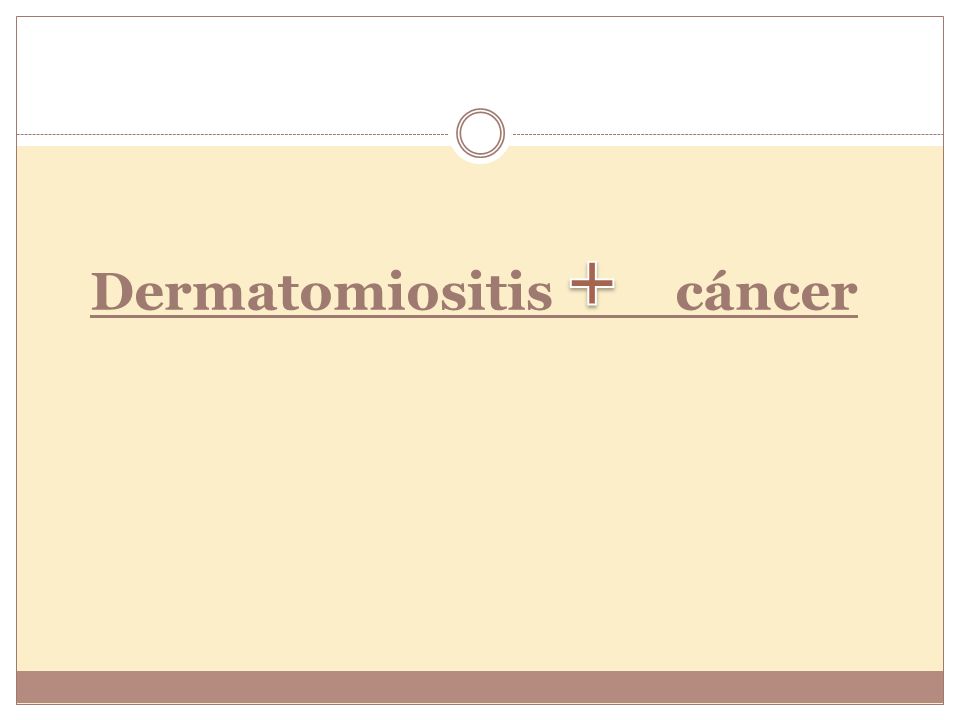Click the cream area left of Dermatomiositis
960x720 pixels.
pos(54,291)
